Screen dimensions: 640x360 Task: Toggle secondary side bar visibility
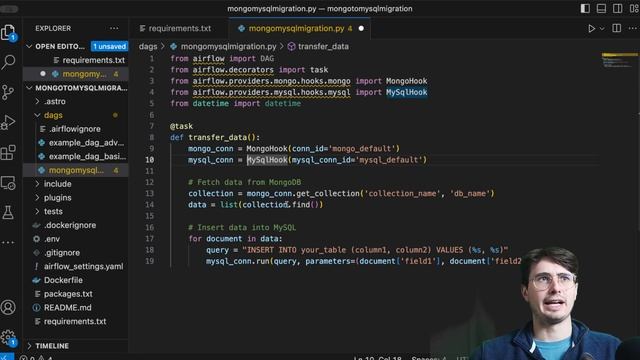click(x=618, y=8)
